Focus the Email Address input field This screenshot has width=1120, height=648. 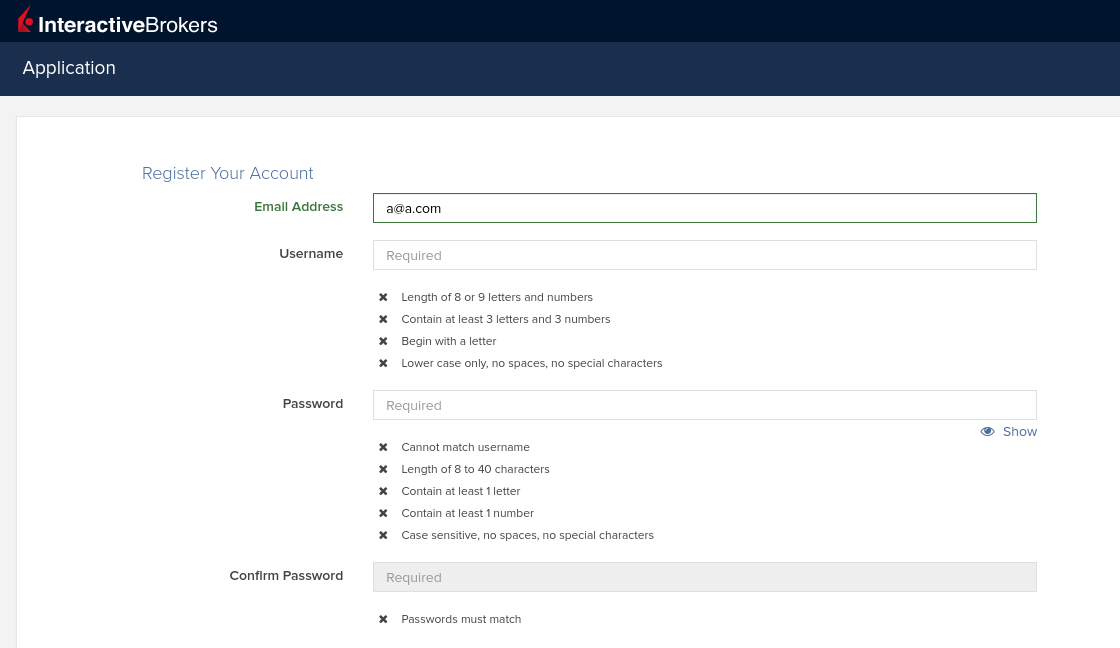[x=704, y=208]
